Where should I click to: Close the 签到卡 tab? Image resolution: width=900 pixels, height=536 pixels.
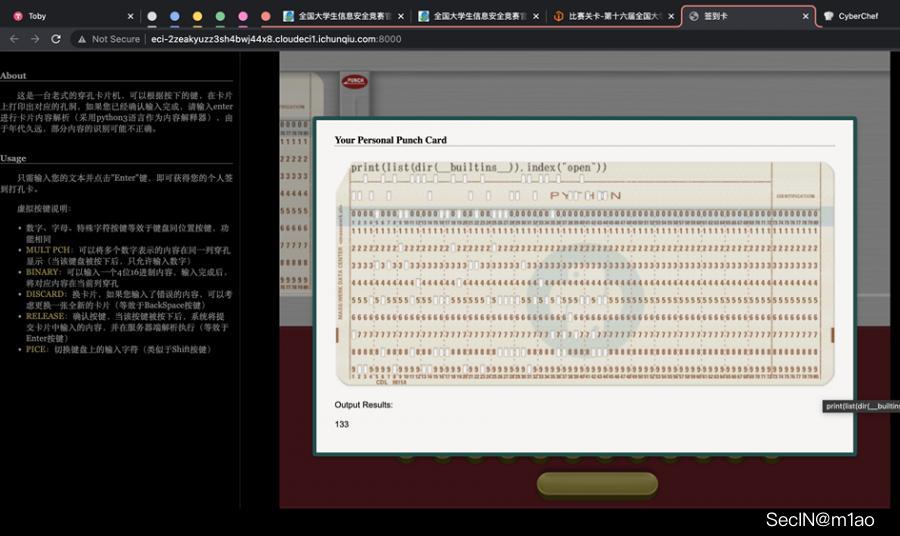pos(806,16)
